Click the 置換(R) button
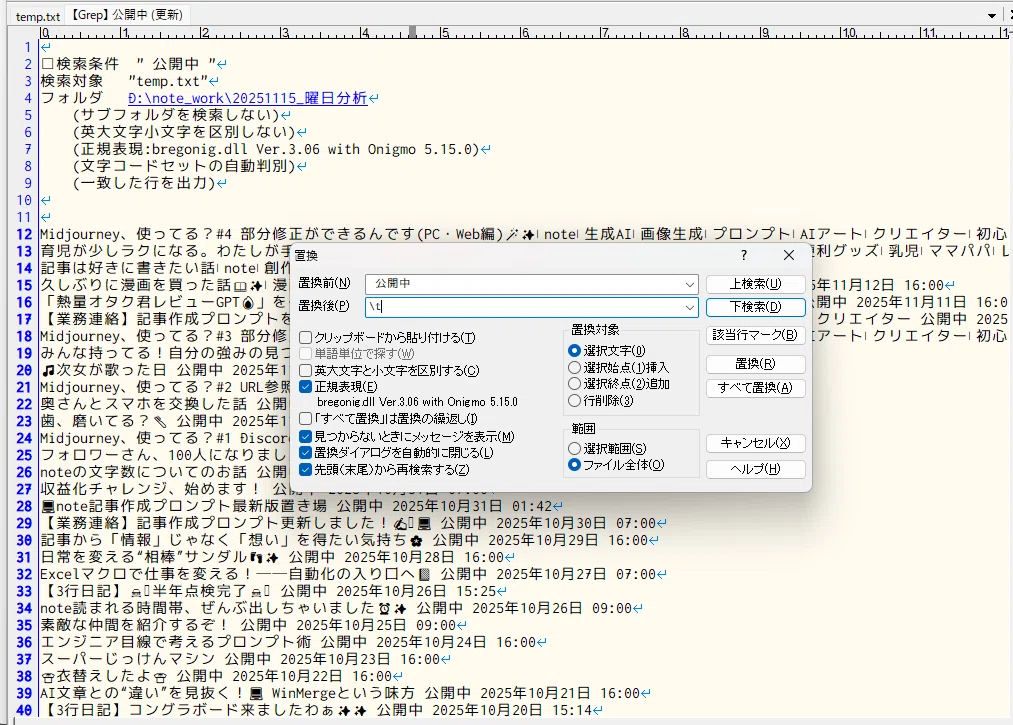 pyautogui.click(x=755, y=364)
